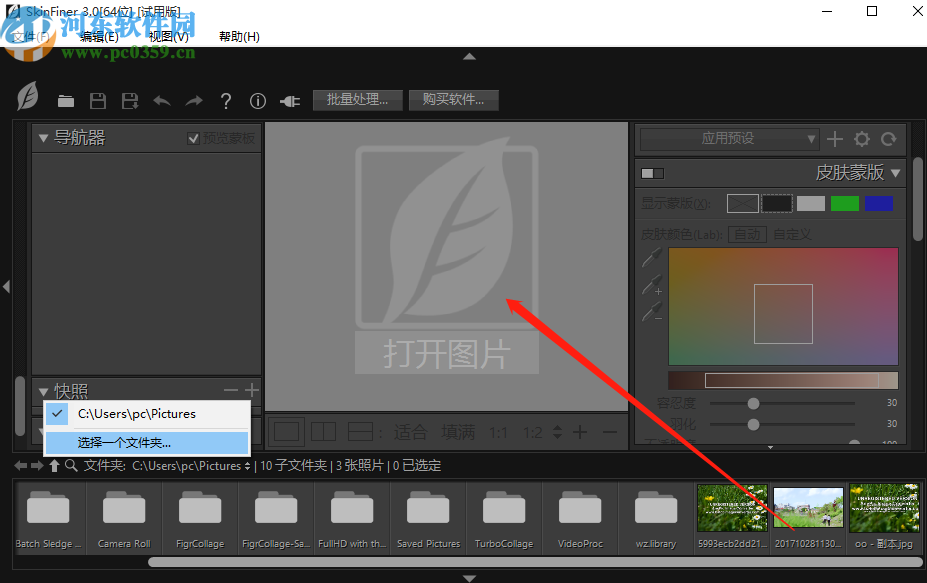Image resolution: width=927 pixels, height=583 pixels.
Task: Open preset settings with the gear icon
Action: [x=861, y=139]
